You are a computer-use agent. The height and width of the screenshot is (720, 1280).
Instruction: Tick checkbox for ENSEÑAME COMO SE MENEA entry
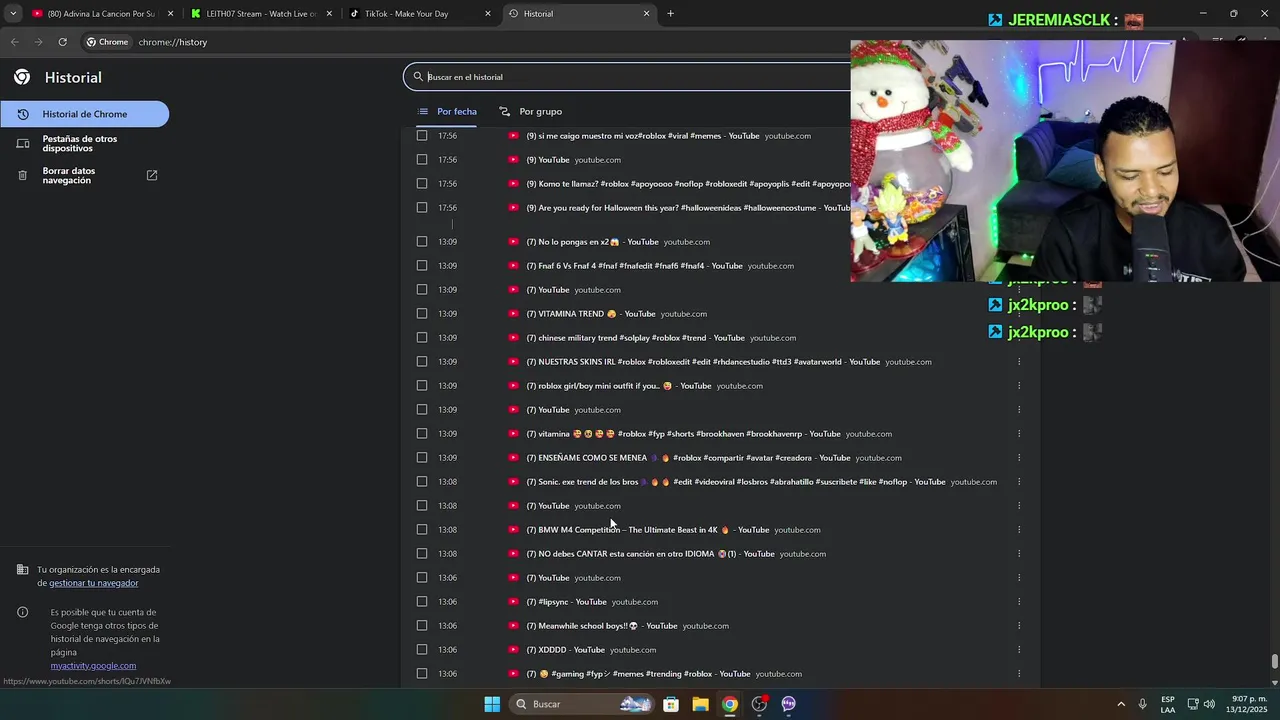click(x=422, y=458)
